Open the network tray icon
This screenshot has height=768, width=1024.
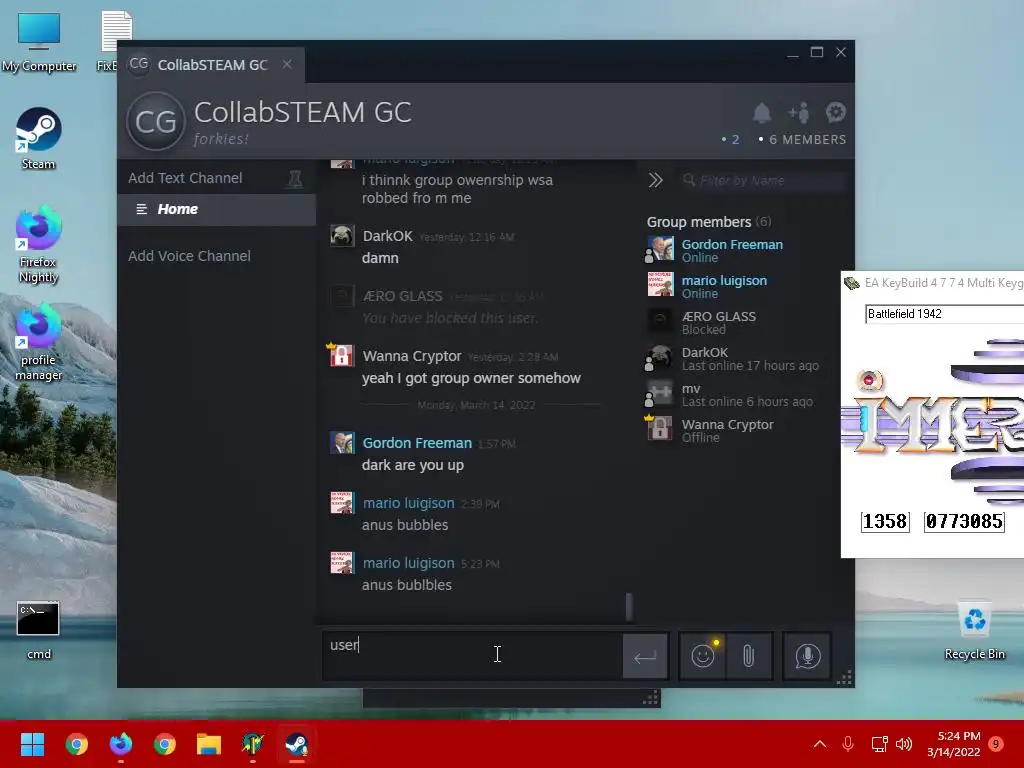[879, 744]
